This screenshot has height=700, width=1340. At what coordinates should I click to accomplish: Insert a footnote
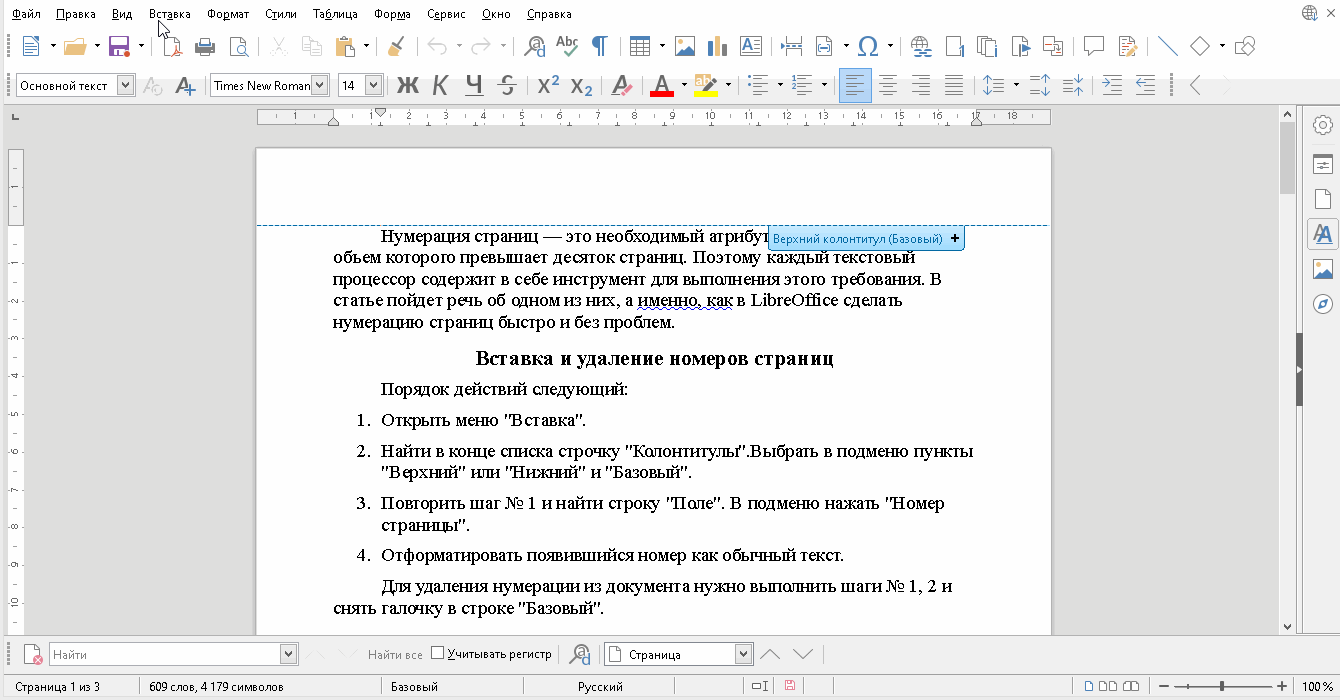tap(955, 46)
